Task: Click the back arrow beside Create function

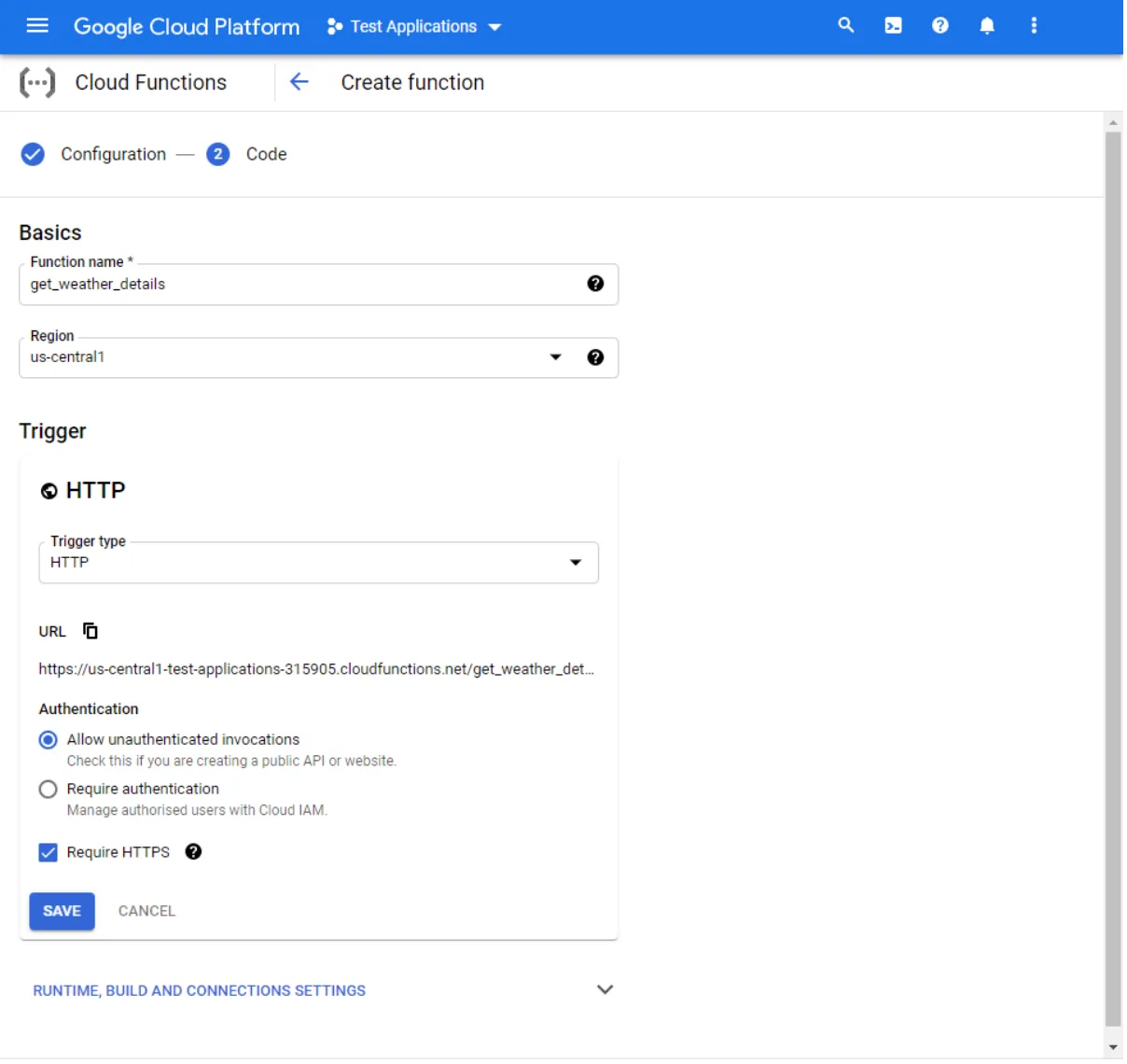Action: [298, 82]
